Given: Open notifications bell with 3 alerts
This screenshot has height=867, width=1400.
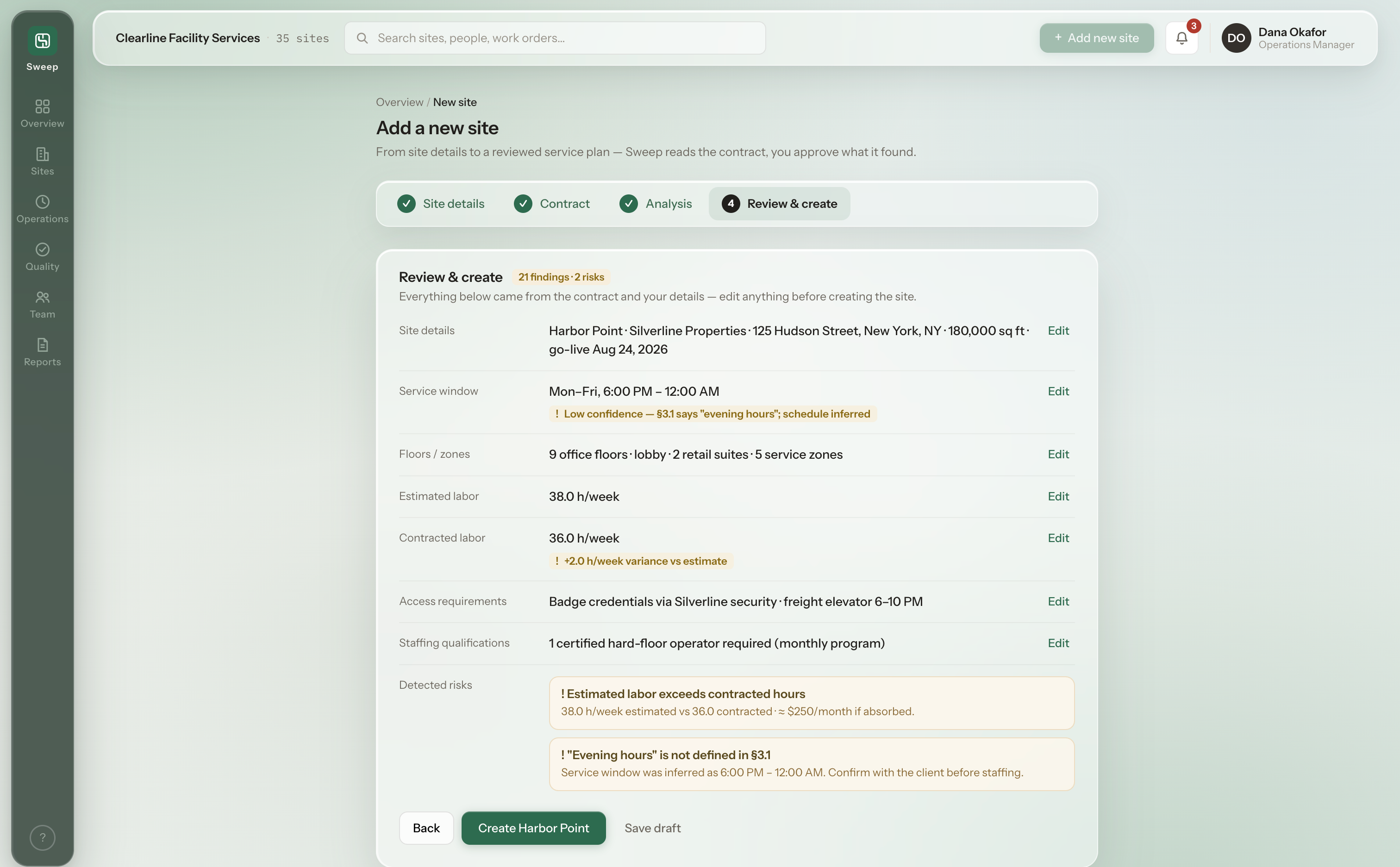Looking at the screenshot, I should tap(1181, 38).
